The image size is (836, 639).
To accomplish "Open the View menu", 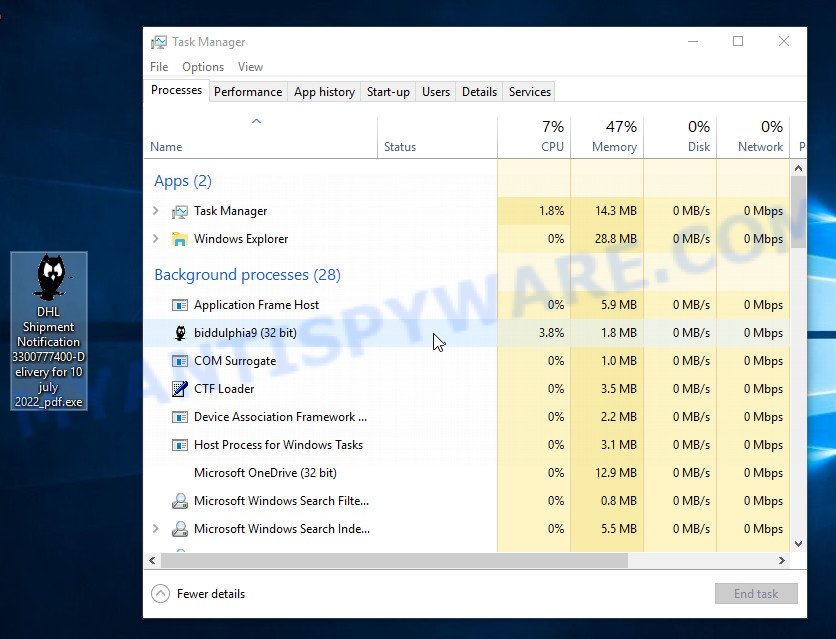I will point(250,67).
